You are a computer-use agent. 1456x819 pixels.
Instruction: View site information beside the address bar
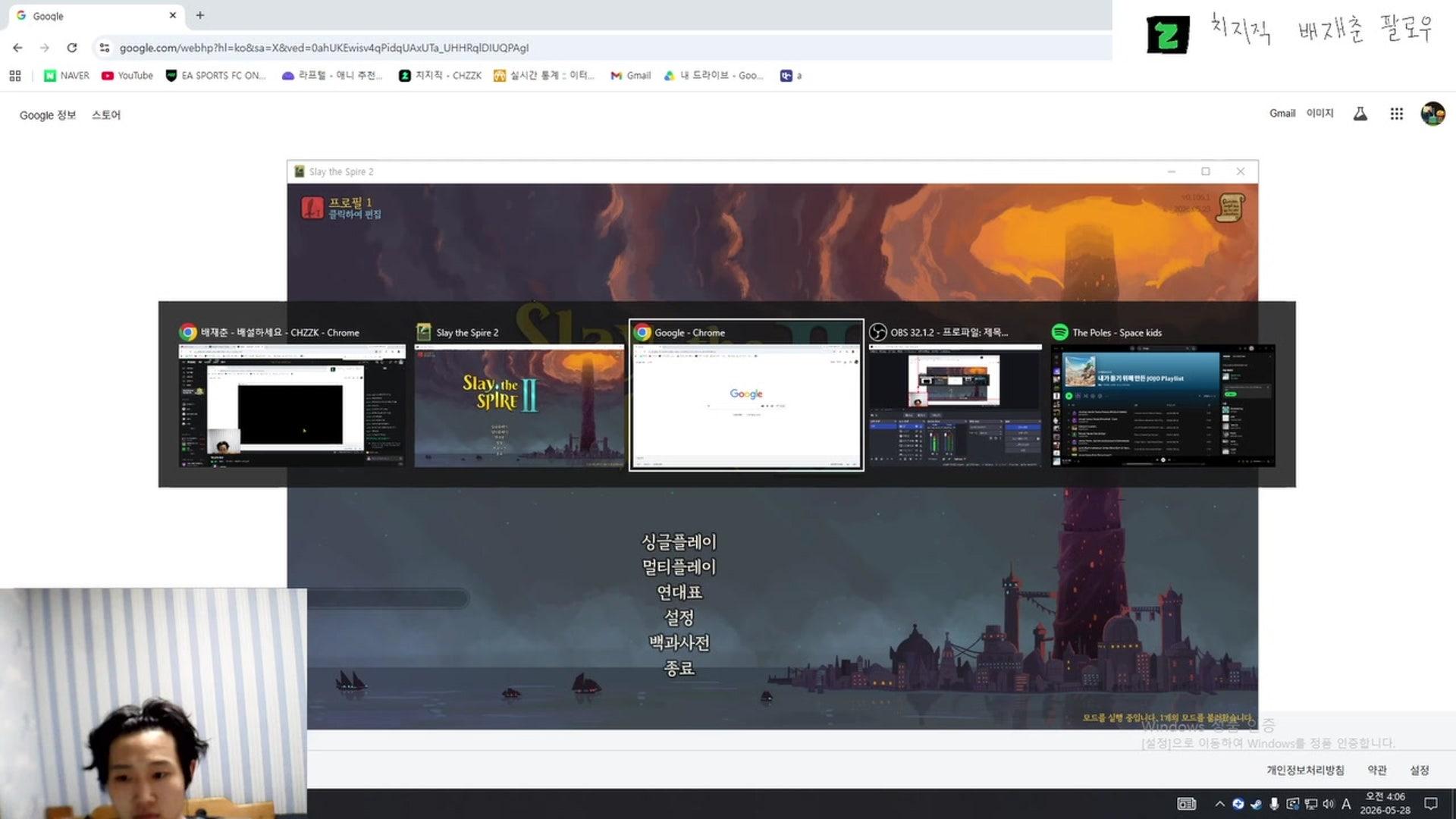[x=105, y=48]
